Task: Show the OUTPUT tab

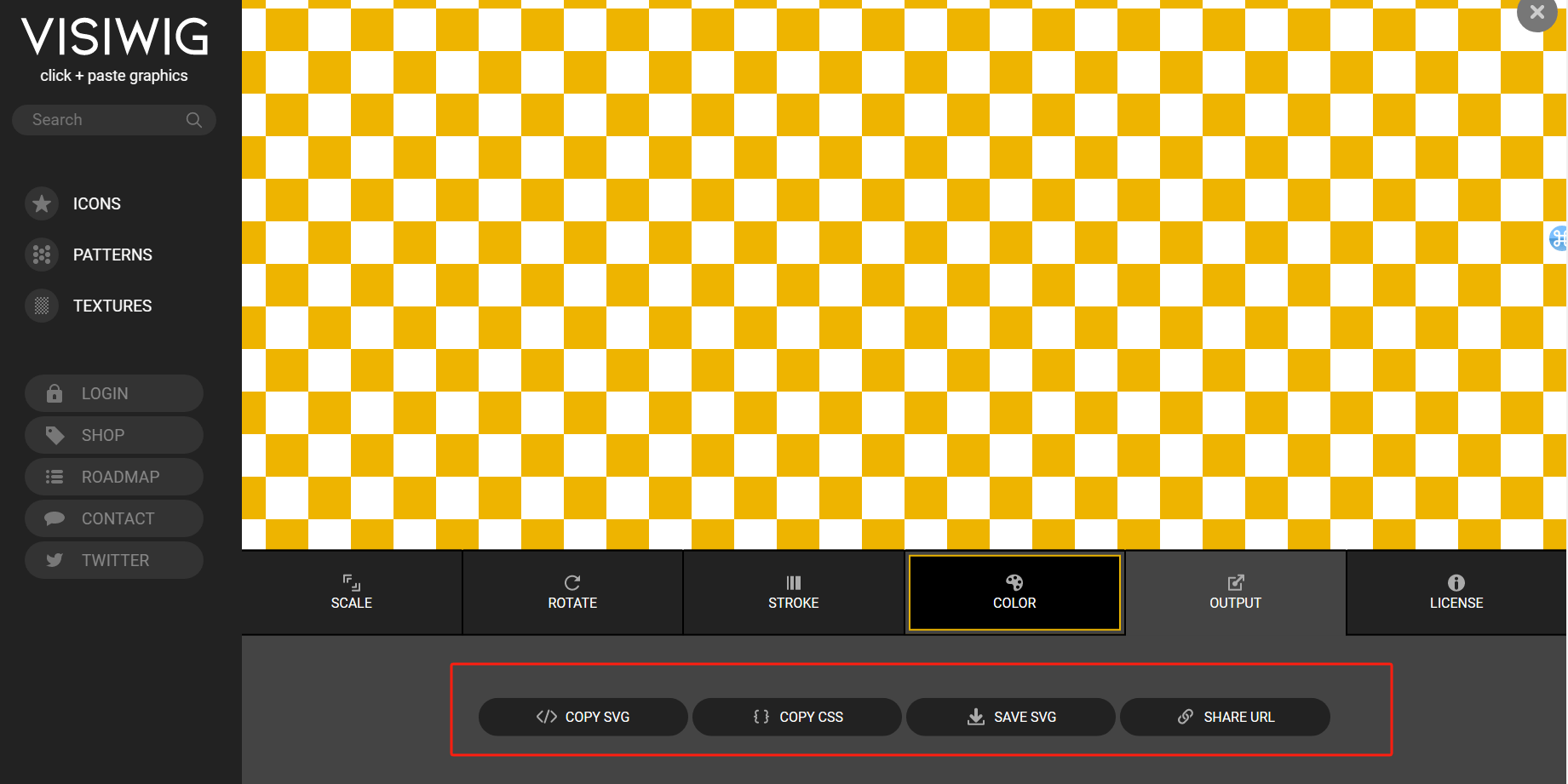Action: [x=1235, y=592]
